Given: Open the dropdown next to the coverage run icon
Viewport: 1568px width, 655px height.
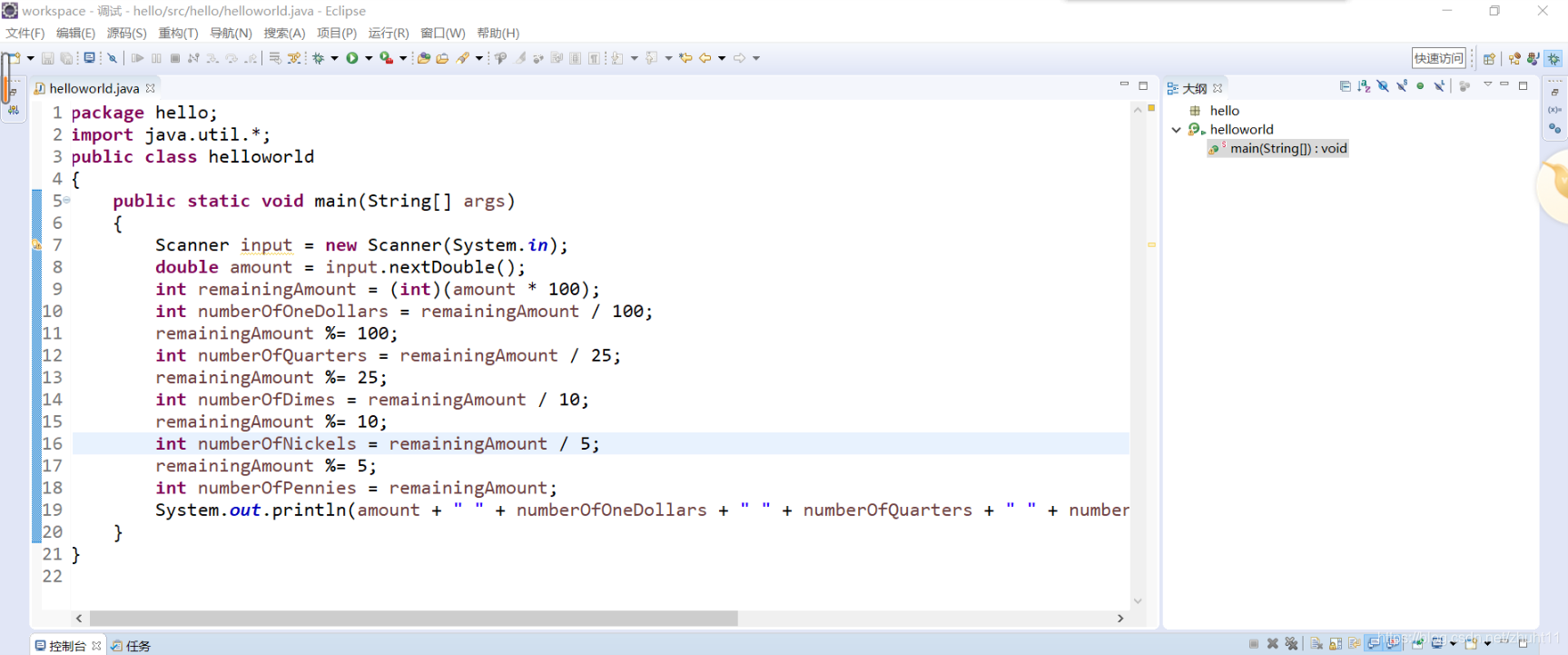Looking at the screenshot, I should [403, 58].
